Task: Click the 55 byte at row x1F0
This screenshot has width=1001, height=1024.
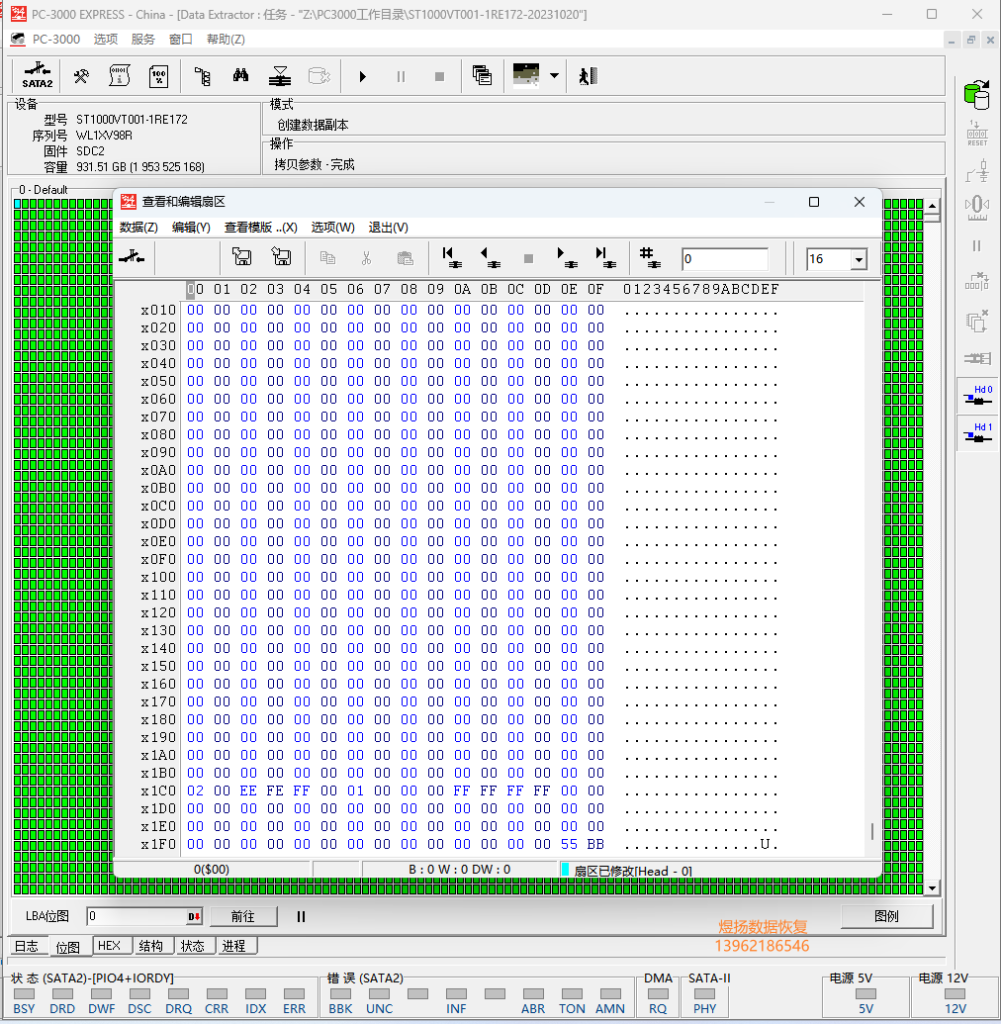Action: tap(569, 844)
